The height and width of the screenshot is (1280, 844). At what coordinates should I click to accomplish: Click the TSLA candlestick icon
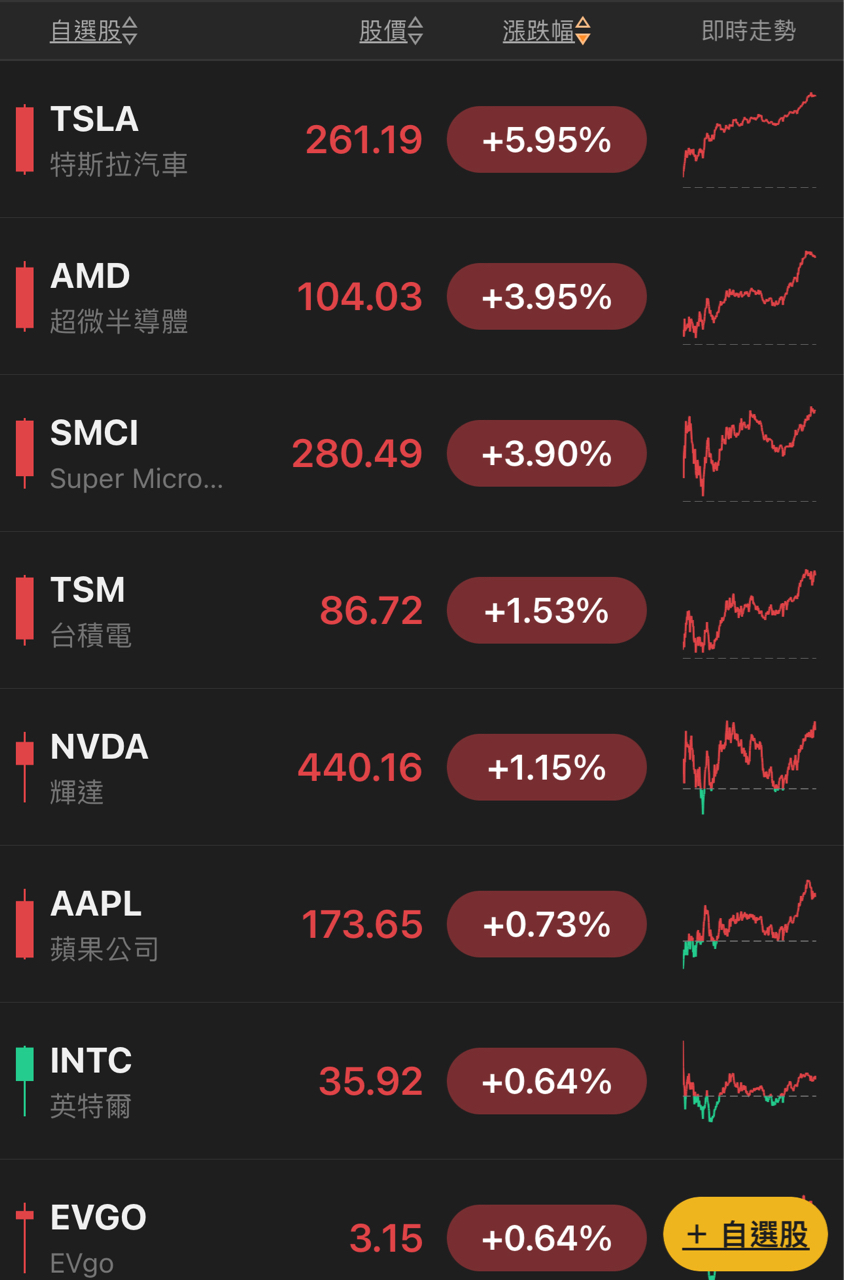[x=25, y=139]
